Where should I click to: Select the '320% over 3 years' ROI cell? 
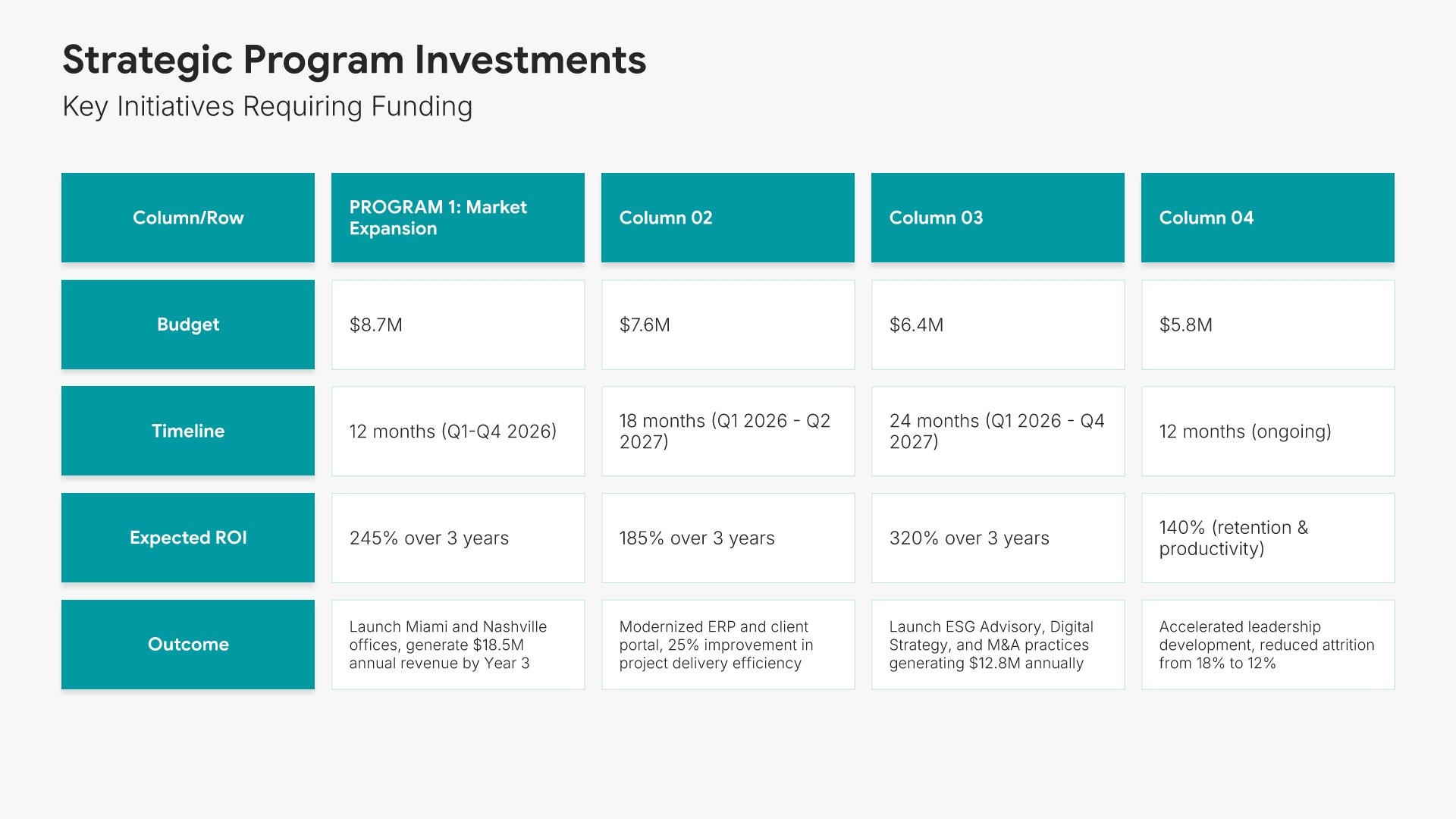pyautogui.click(x=997, y=538)
